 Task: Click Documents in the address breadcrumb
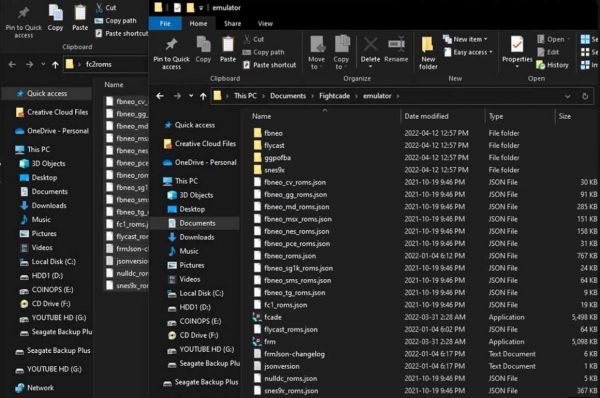pos(288,96)
